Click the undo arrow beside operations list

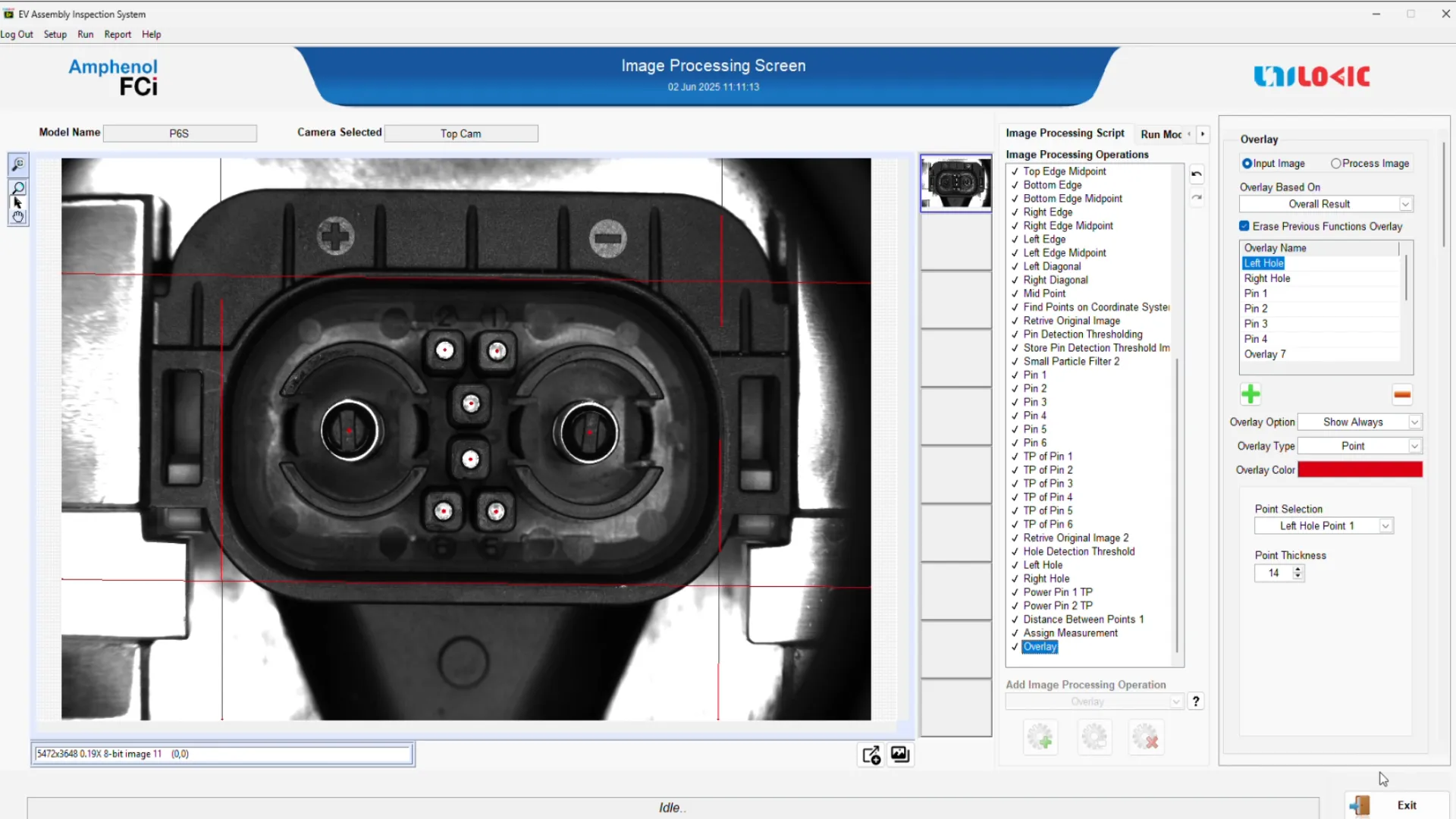pos(1197,174)
